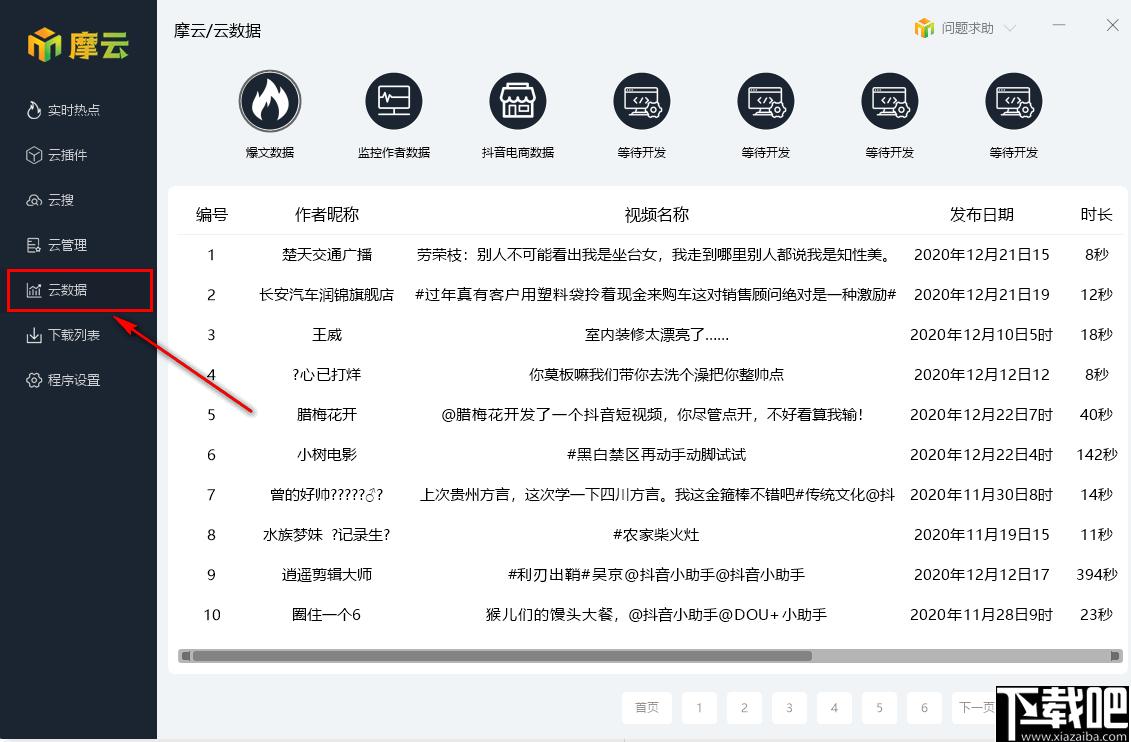Select 云管理 menu label
1131x742 pixels.
pyautogui.click(x=67, y=245)
